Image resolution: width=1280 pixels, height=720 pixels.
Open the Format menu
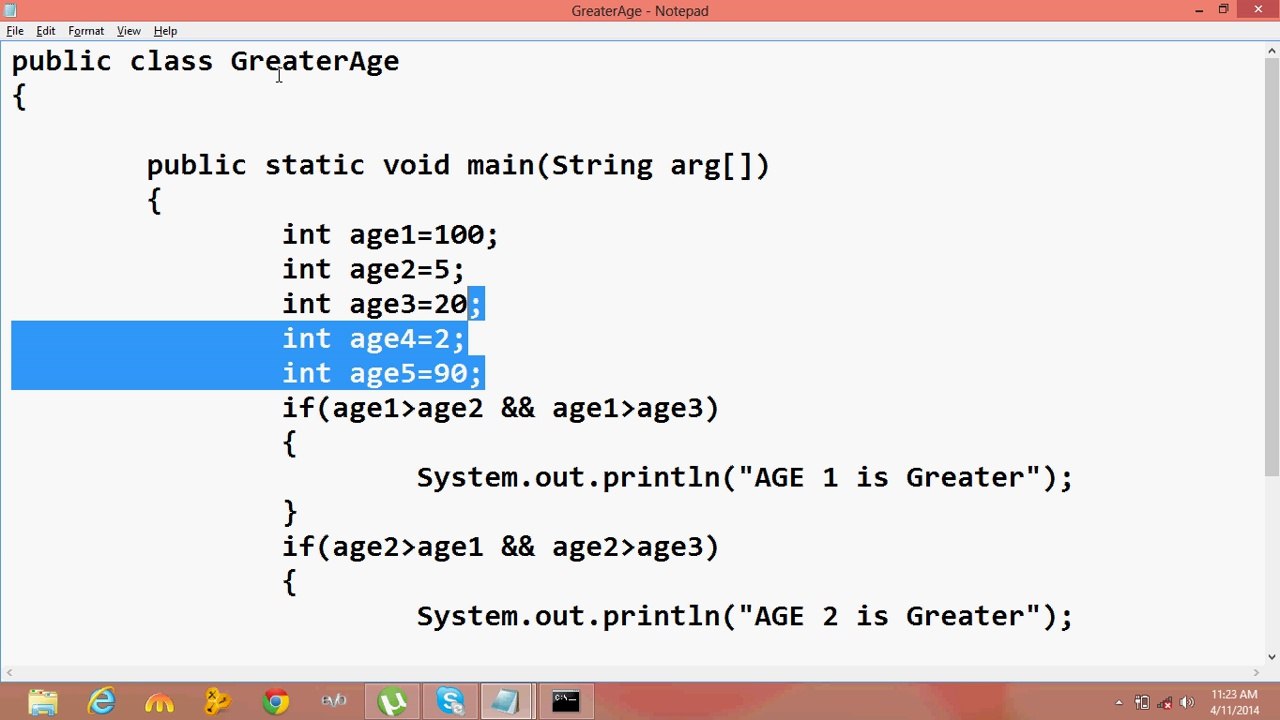tap(86, 31)
